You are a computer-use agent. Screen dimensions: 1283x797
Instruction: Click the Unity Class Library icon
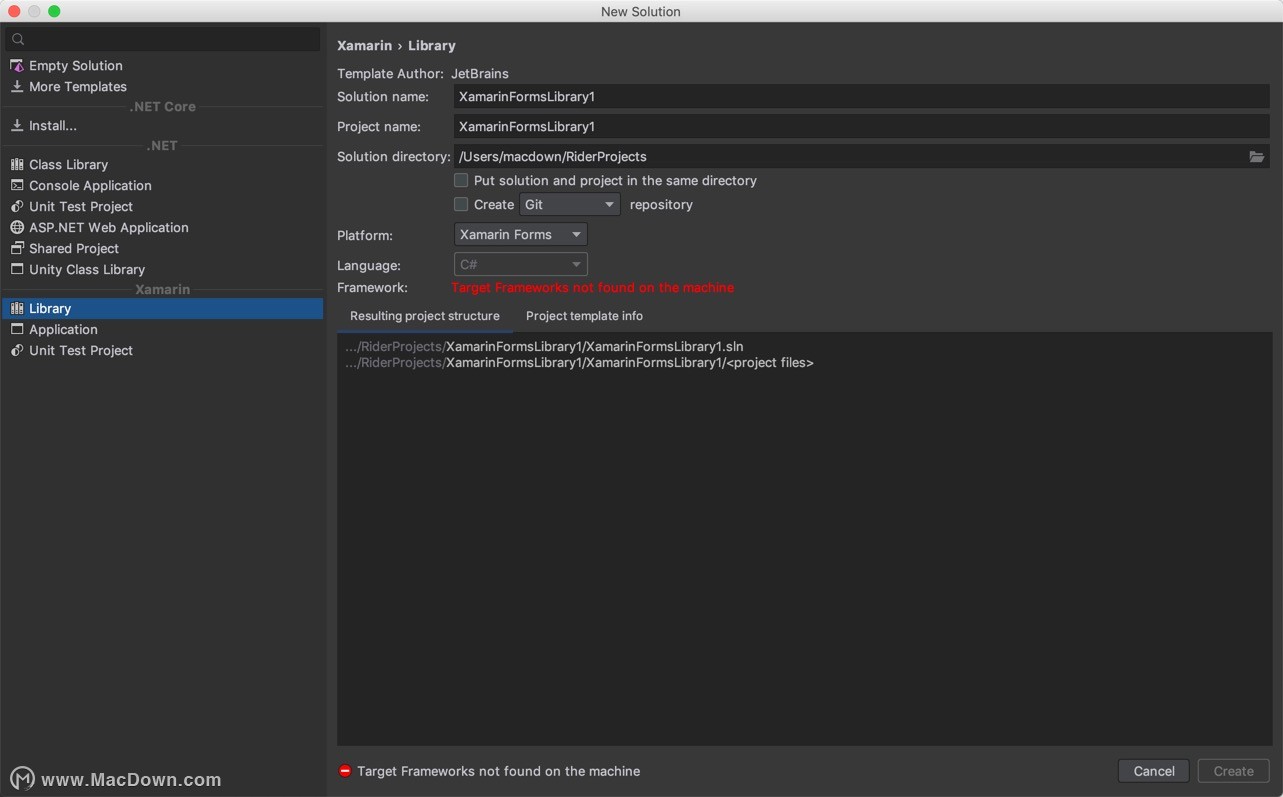click(17, 269)
